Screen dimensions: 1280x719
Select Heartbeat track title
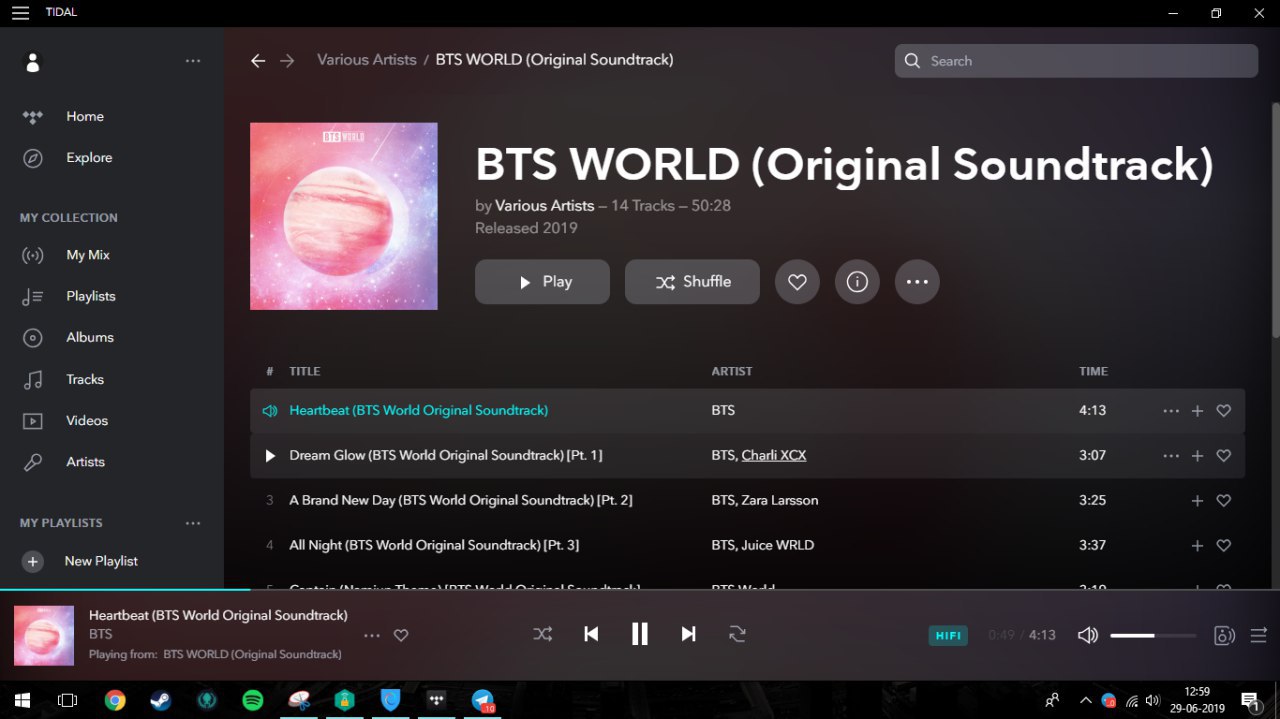point(419,410)
